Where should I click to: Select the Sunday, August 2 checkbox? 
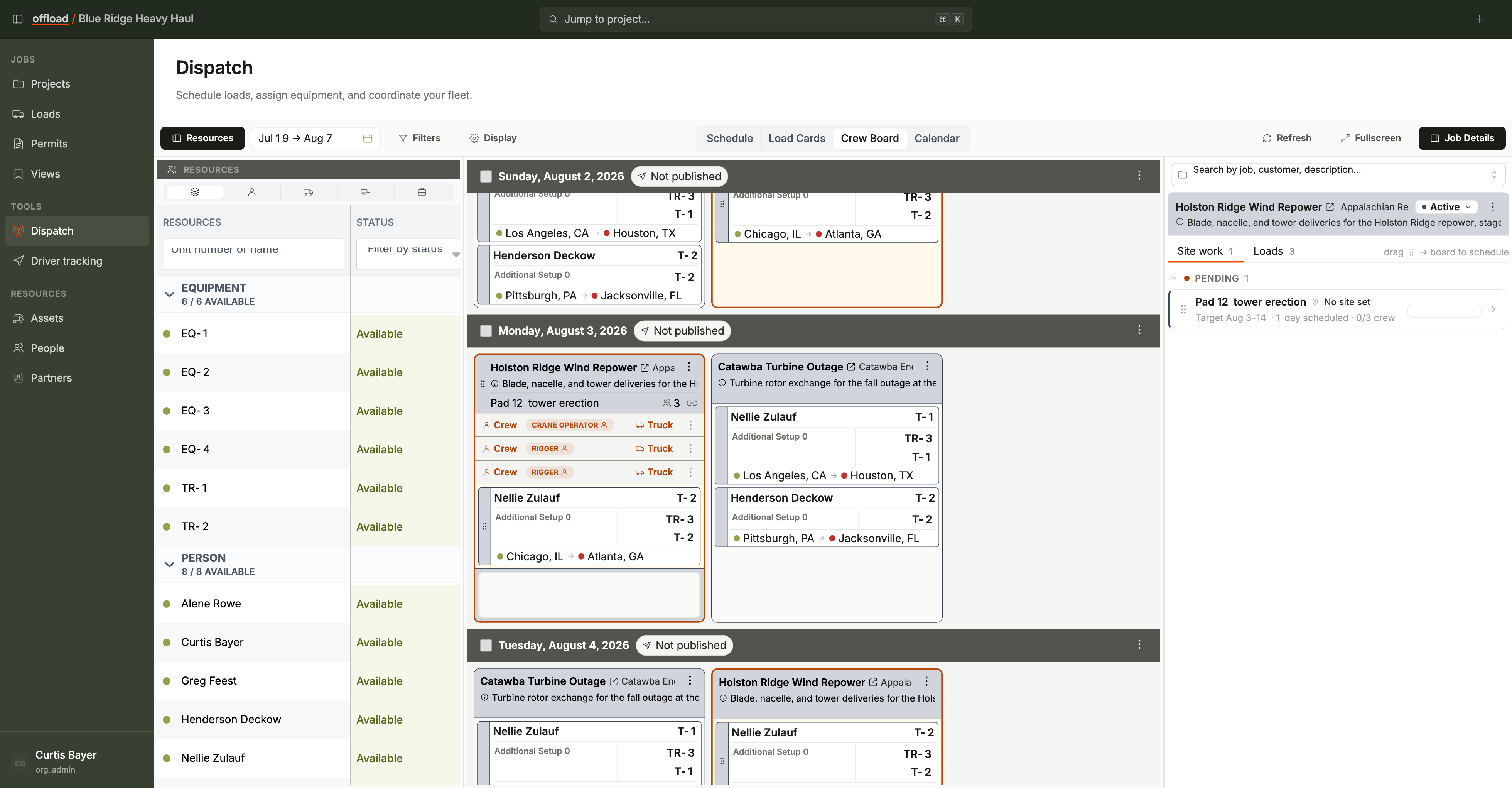[x=486, y=176]
